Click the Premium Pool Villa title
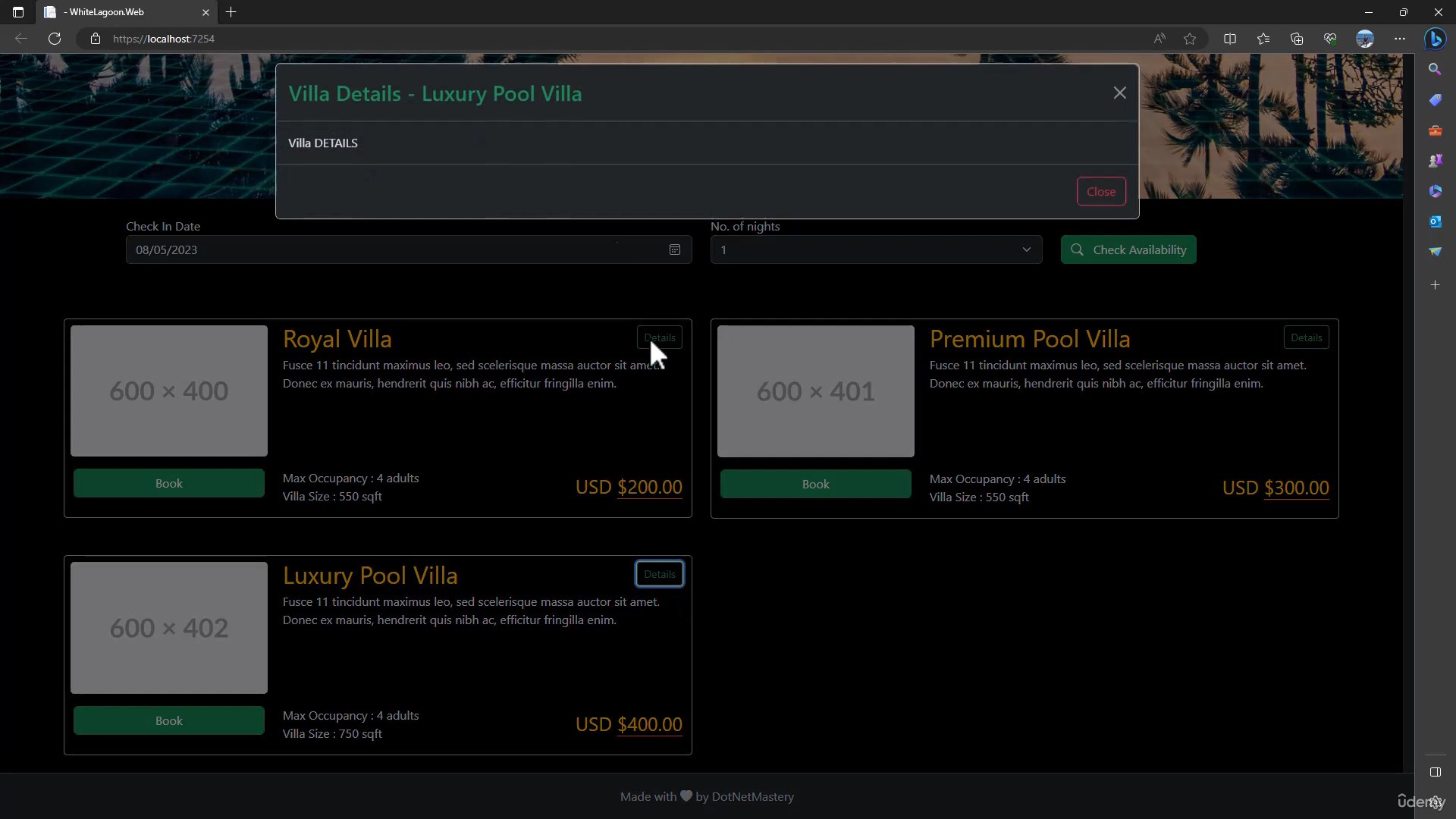The width and height of the screenshot is (1456, 819). (1030, 339)
